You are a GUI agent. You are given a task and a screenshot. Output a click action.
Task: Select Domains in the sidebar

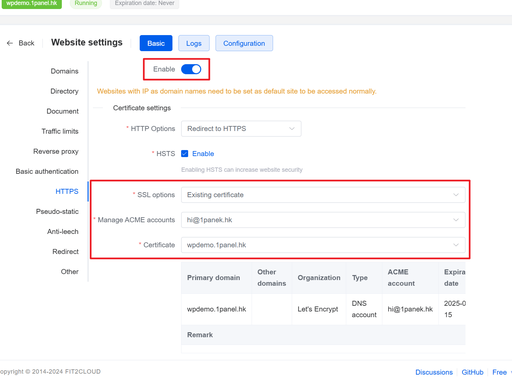[64, 71]
